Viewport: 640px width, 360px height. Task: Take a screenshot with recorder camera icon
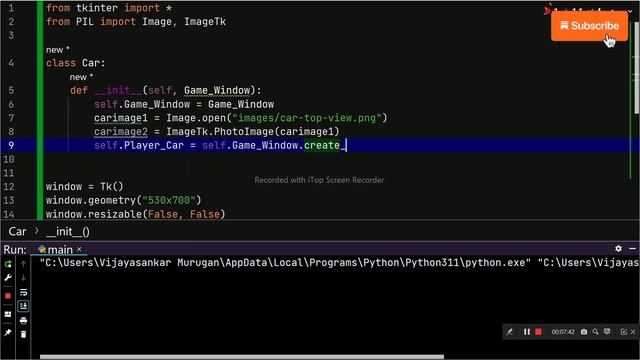pos(584,332)
